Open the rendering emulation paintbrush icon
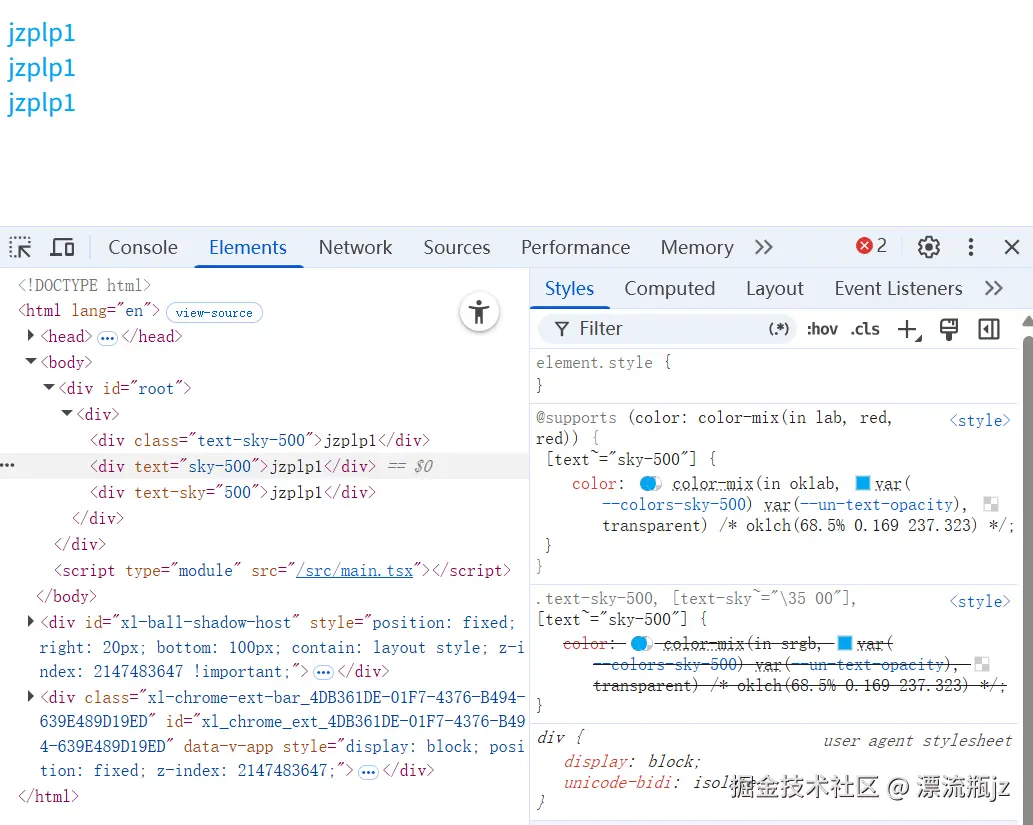 click(949, 329)
